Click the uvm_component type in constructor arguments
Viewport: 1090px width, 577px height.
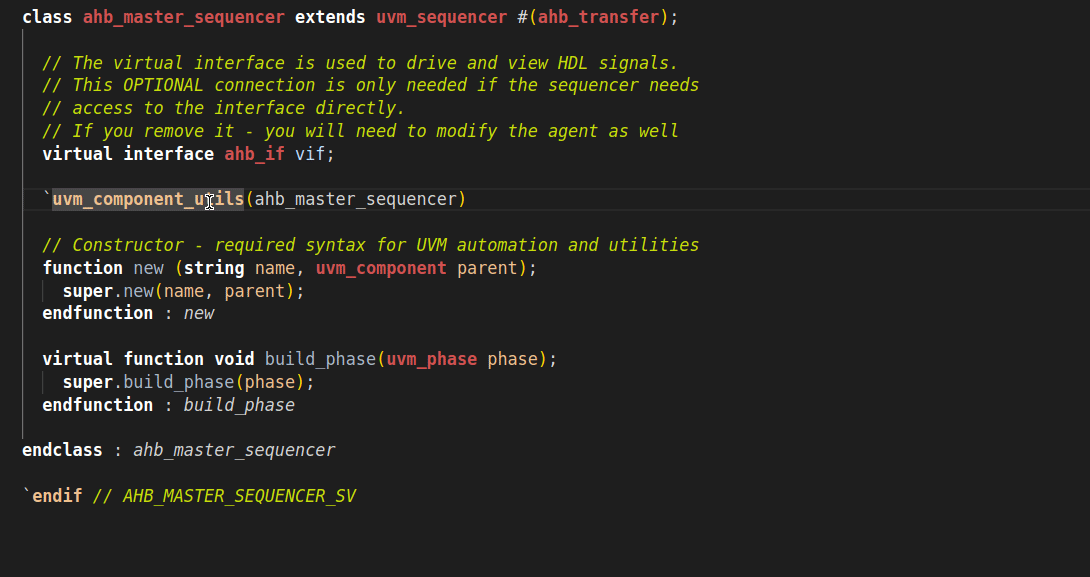[381, 268]
